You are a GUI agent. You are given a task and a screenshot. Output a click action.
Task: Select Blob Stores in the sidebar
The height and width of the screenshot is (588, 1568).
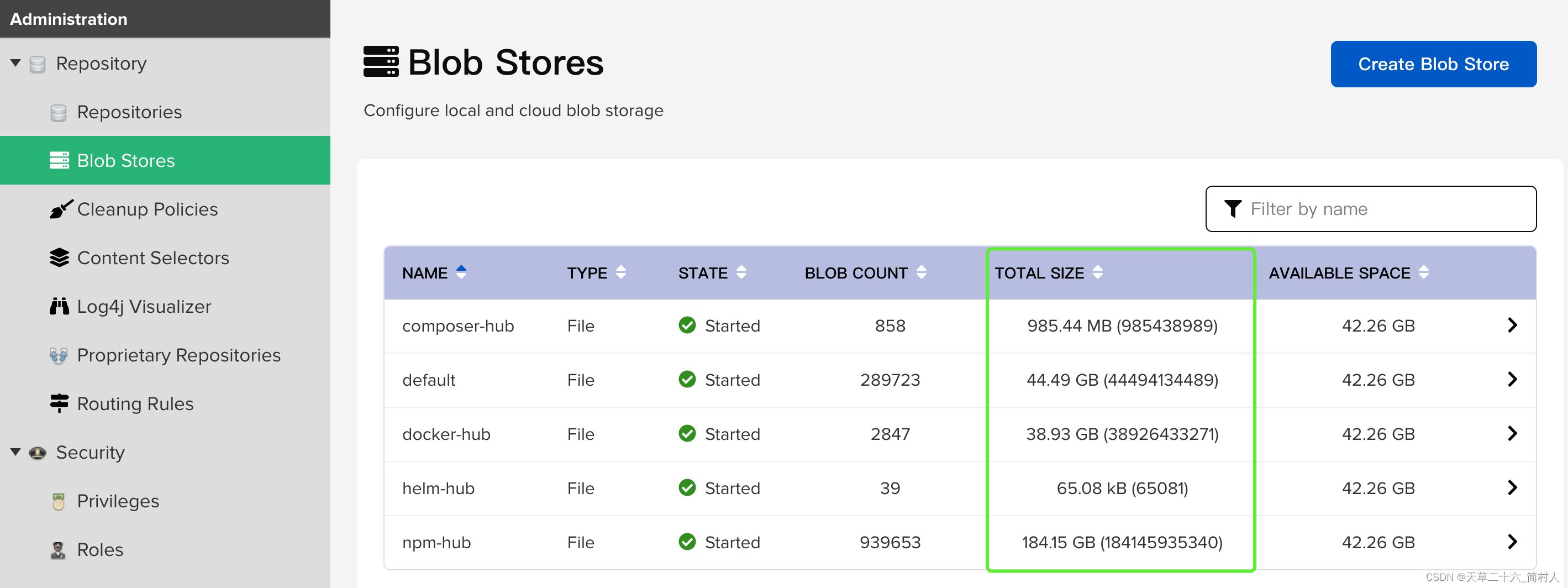pos(126,161)
